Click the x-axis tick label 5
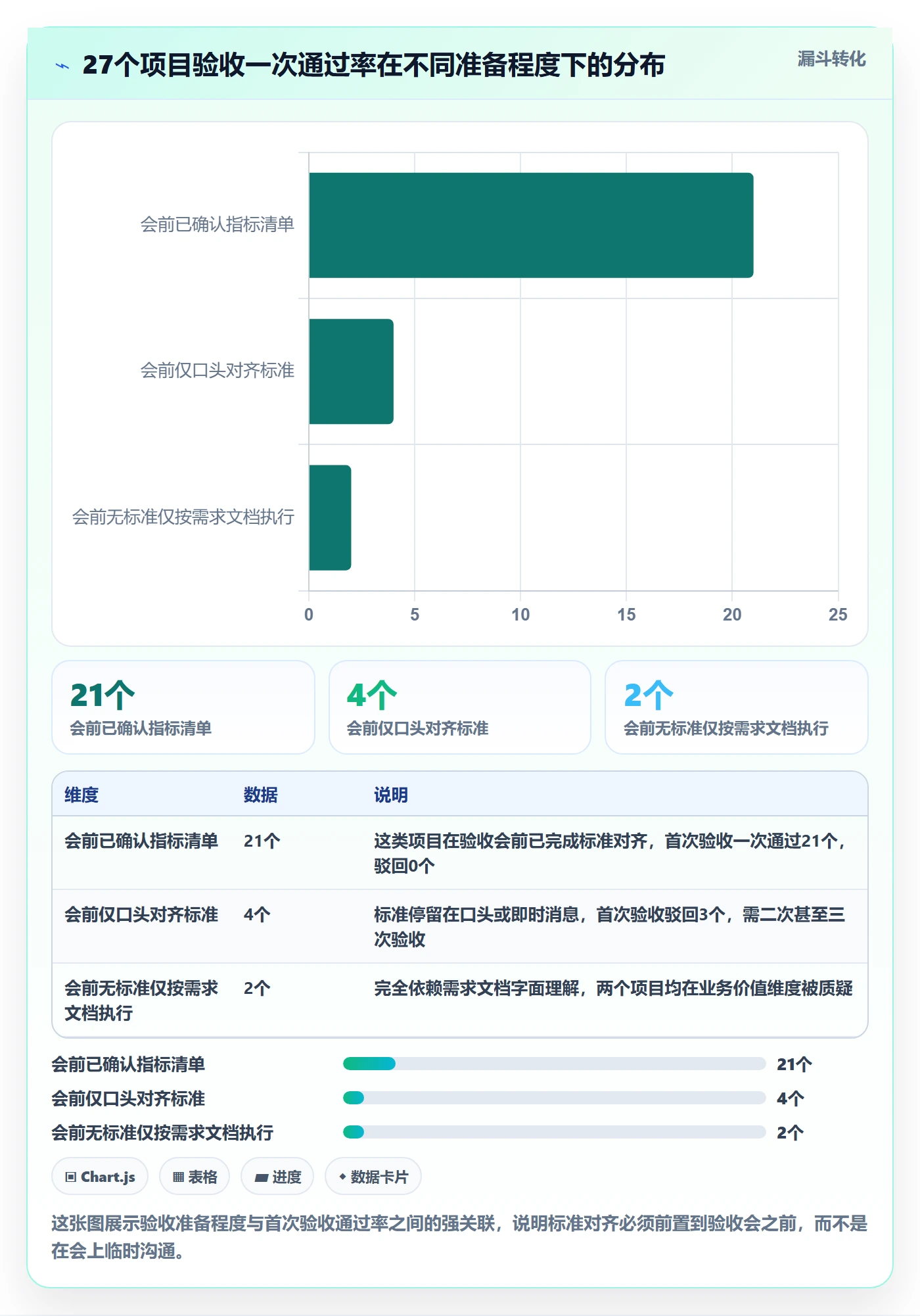The width and height of the screenshot is (920, 1316). 415,615
